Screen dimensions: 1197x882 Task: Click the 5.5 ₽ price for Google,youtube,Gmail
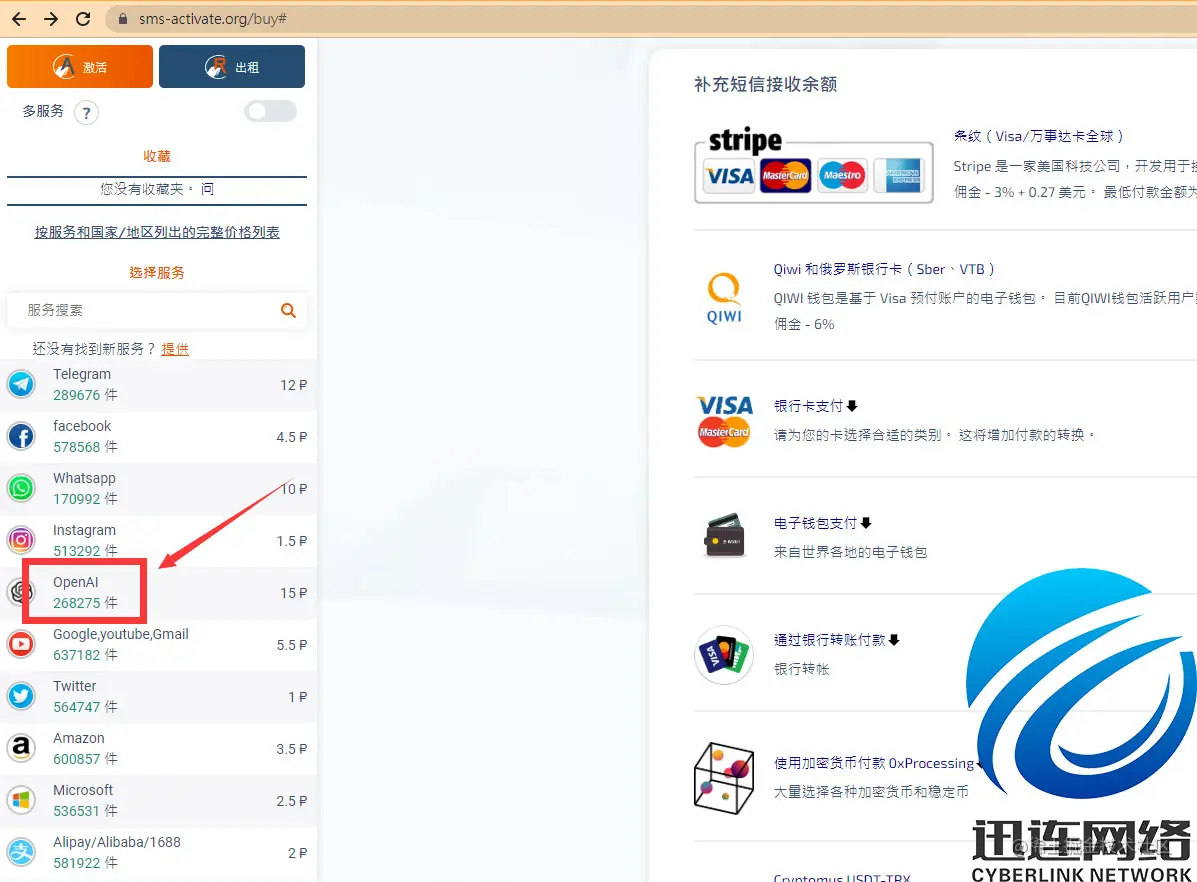click(x=292, y=645)
